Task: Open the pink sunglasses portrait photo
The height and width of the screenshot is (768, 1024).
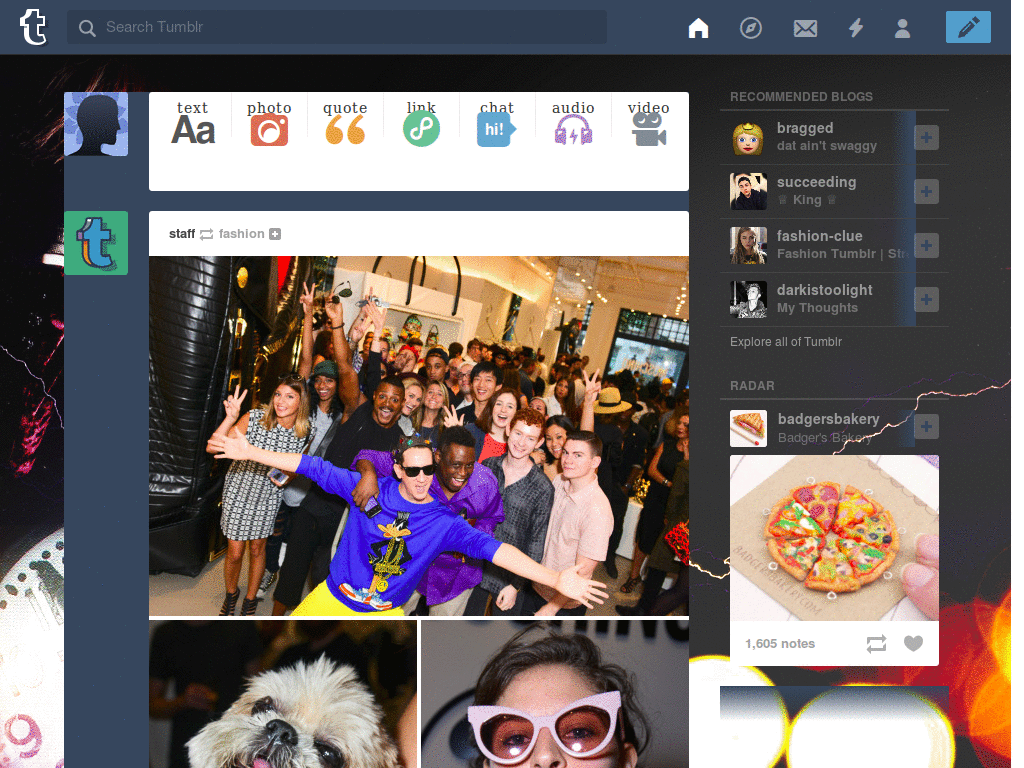Action: click(555, 694)
